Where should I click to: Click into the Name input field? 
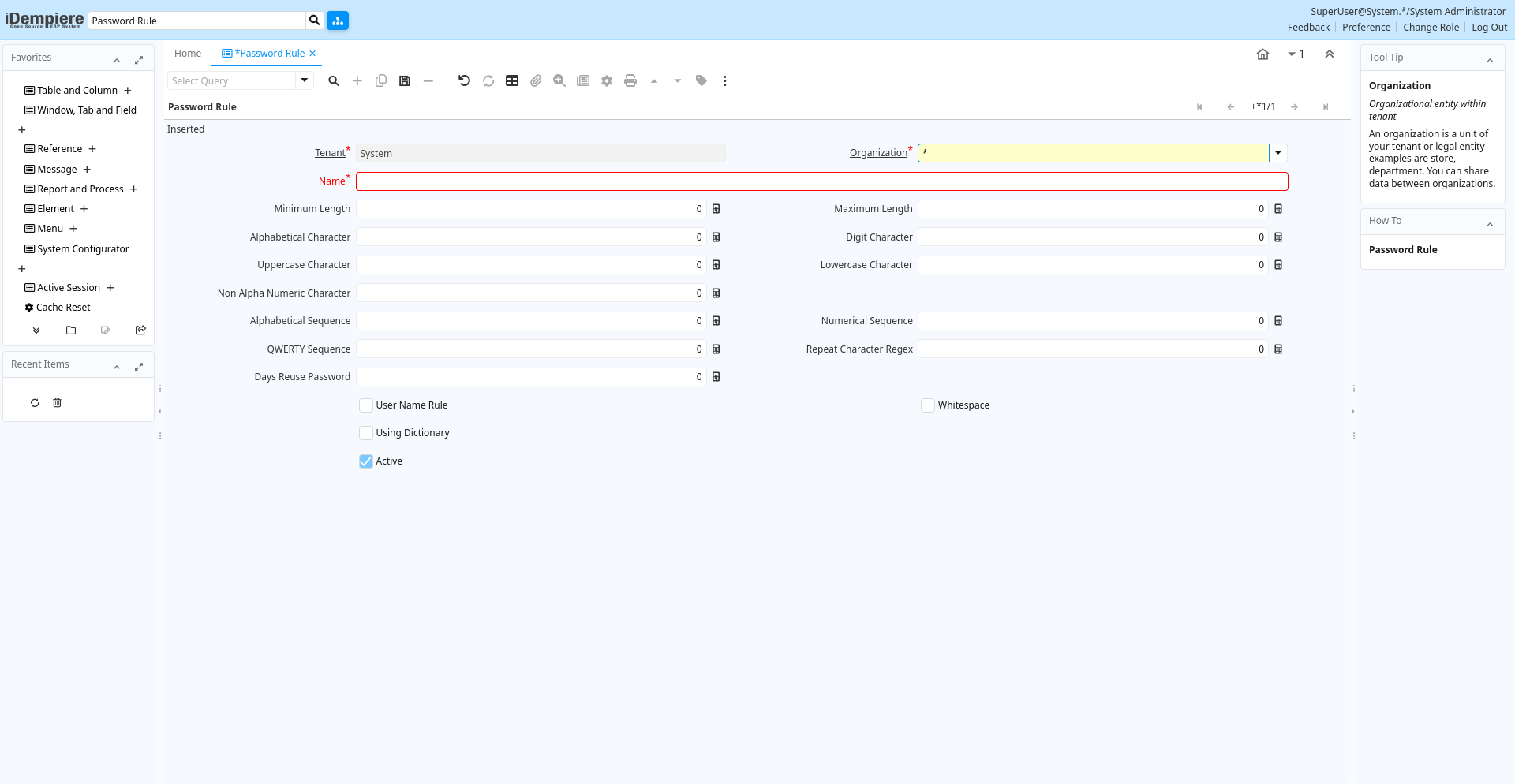pyautogui.click(x=821, y=181)
